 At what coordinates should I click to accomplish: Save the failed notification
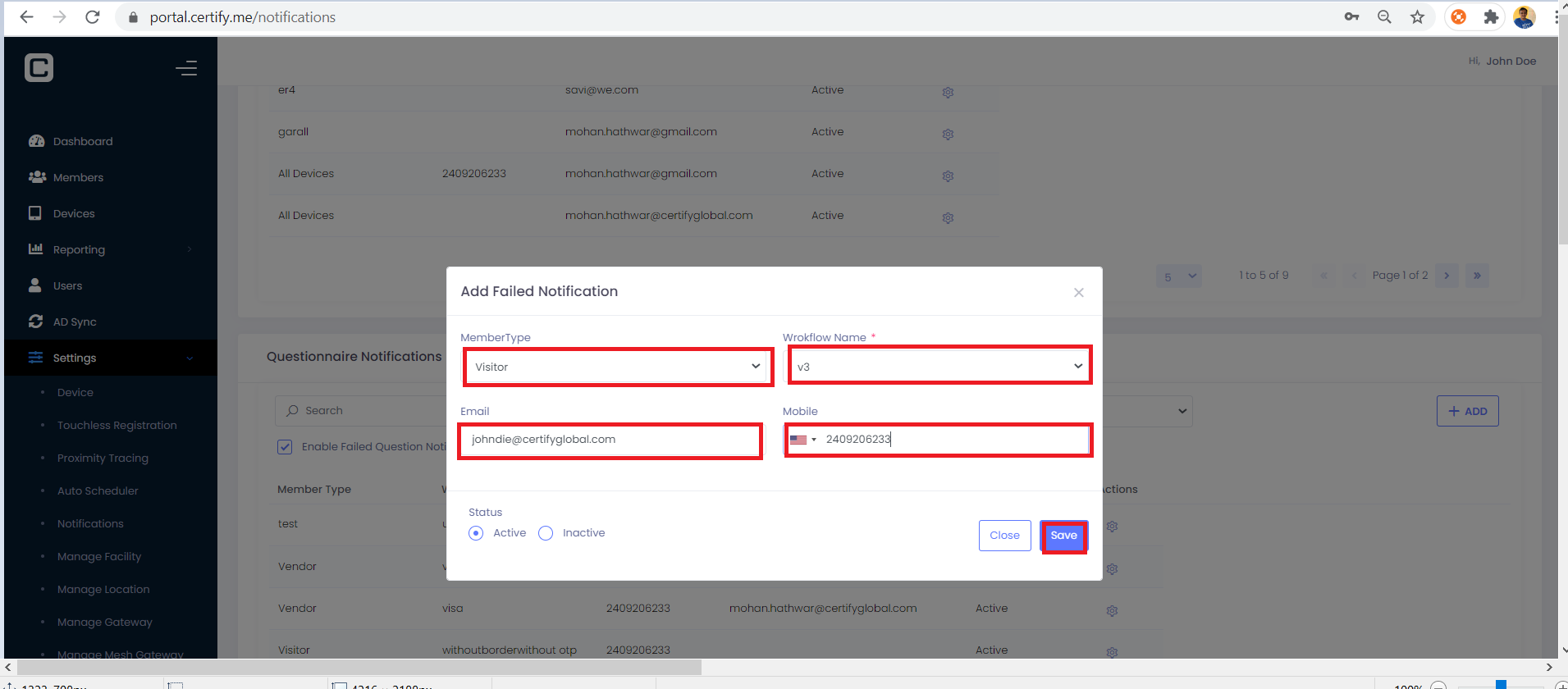click(1064, 536)
